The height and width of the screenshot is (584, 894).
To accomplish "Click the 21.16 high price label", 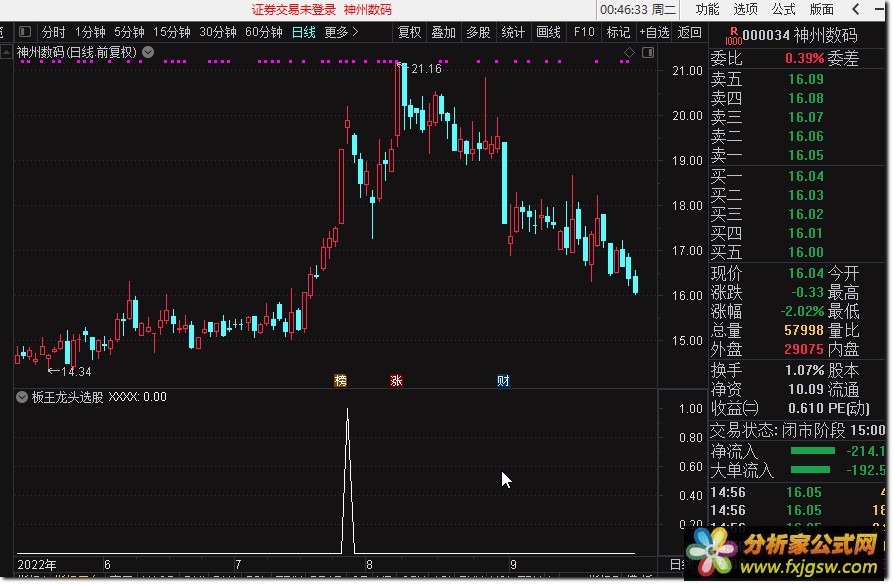I will [426, 69].
